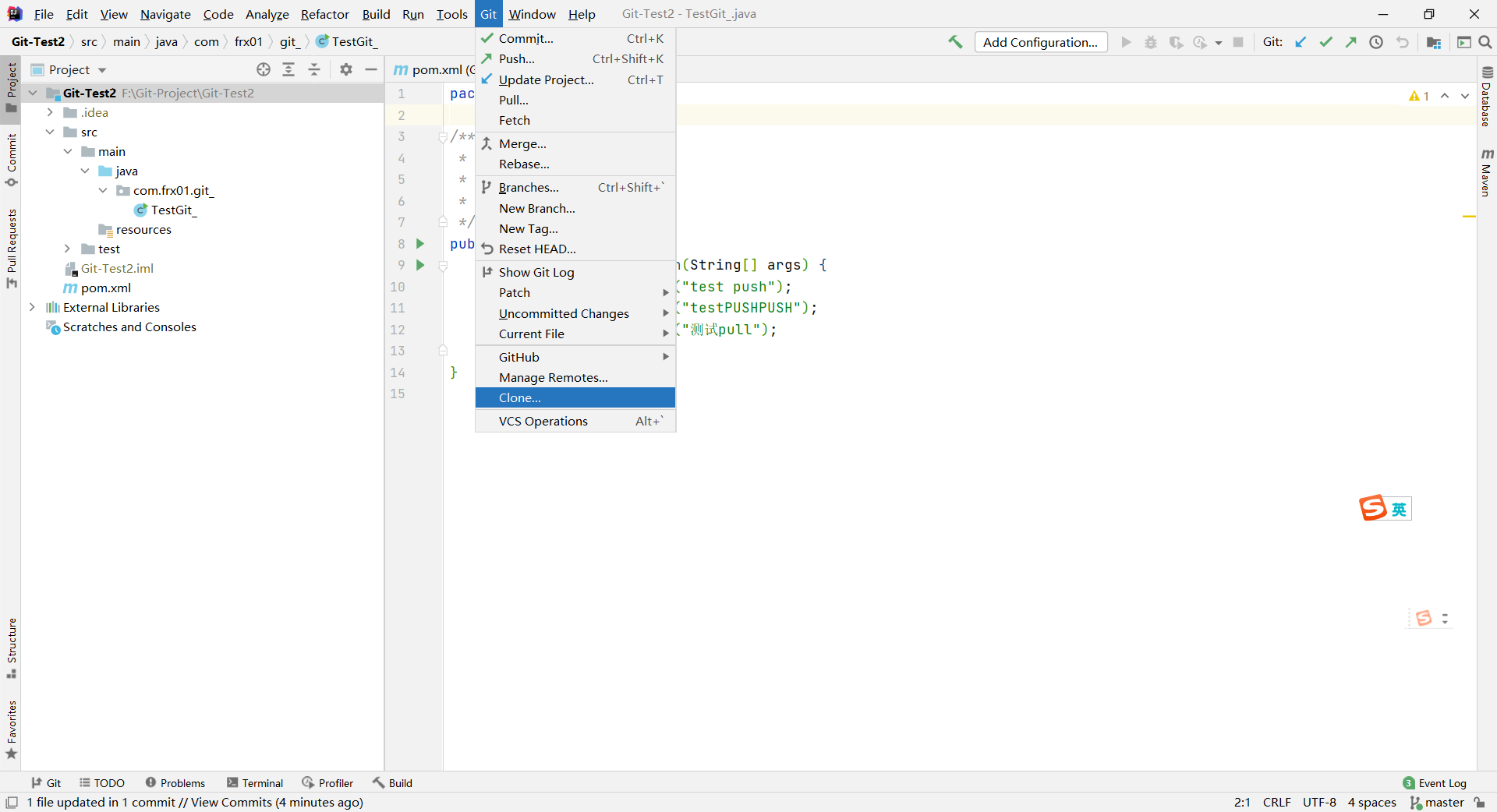Open the Event Log tool window
This screenshot has width=1497, height=812.
coord(1435,783)
